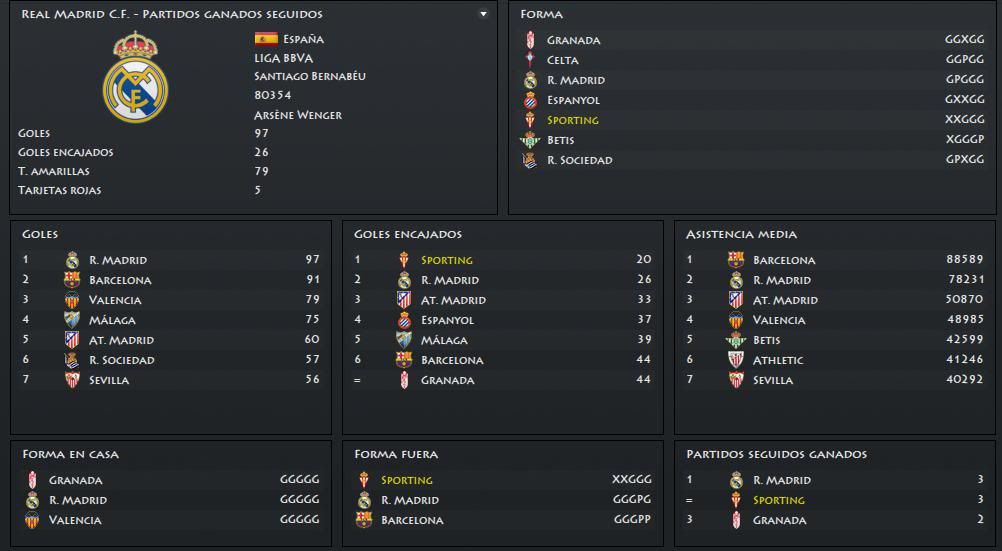Click Málaga crest in Goles panel
The width and height of the screenshot is (1002, 551).
click(72, 320)
